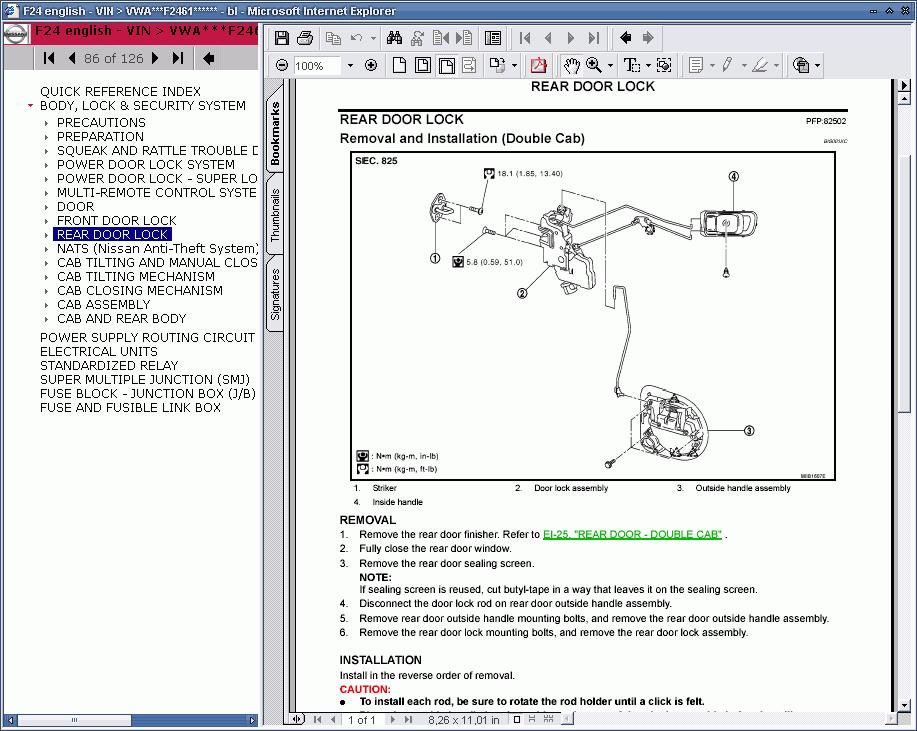The width and height of the screenshot is (917, 731).
Task: Set view to Fit Width icon
Action: click(x=446, y=65)
